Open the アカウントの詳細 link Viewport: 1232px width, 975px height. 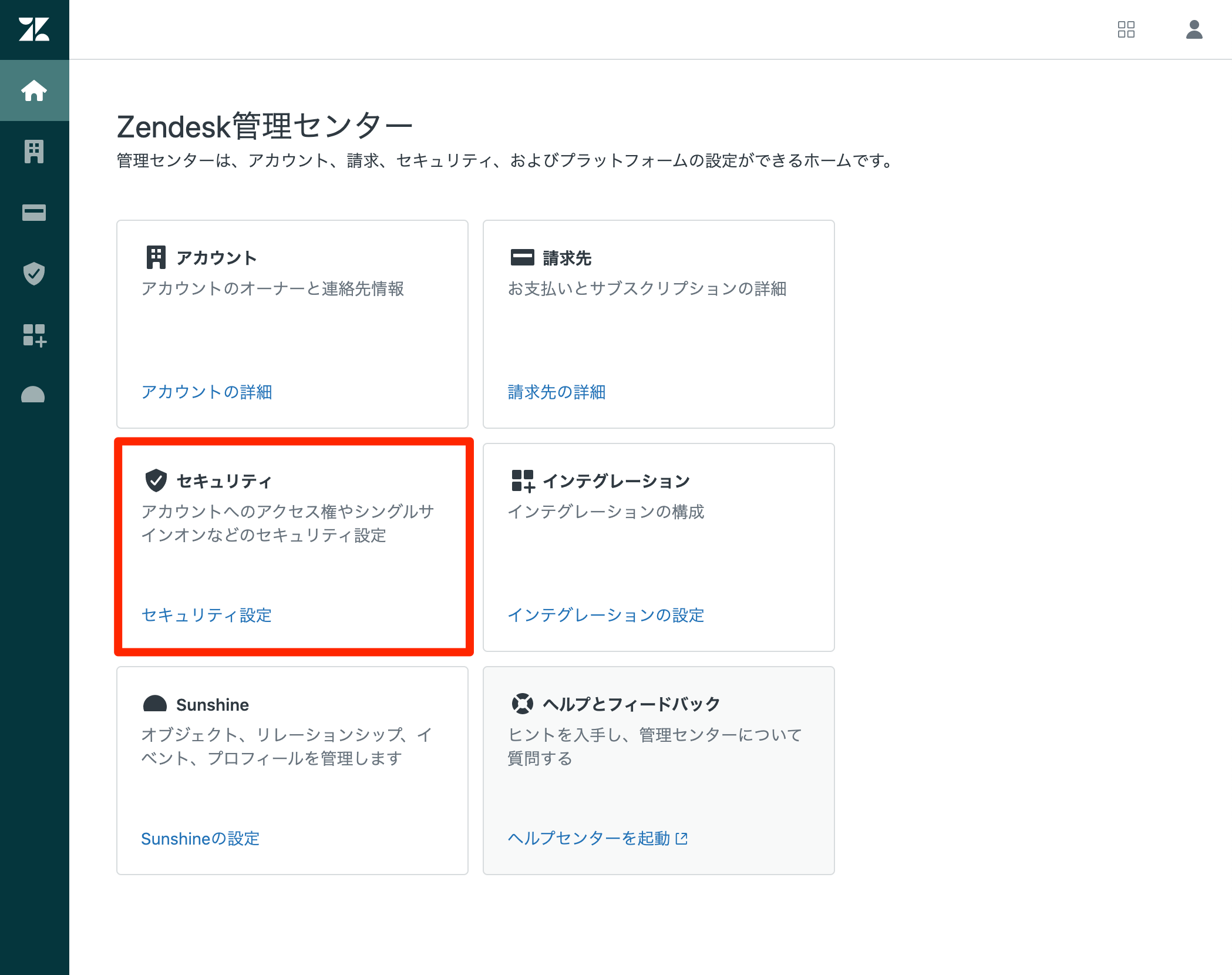click(x=207, y=392)
